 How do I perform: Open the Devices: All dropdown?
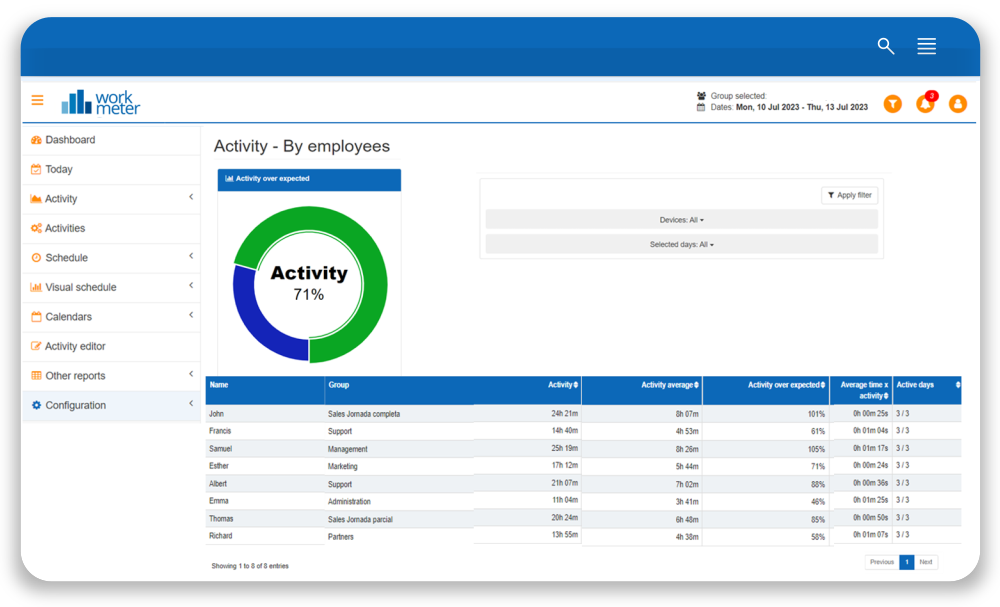tap(680, 219)
